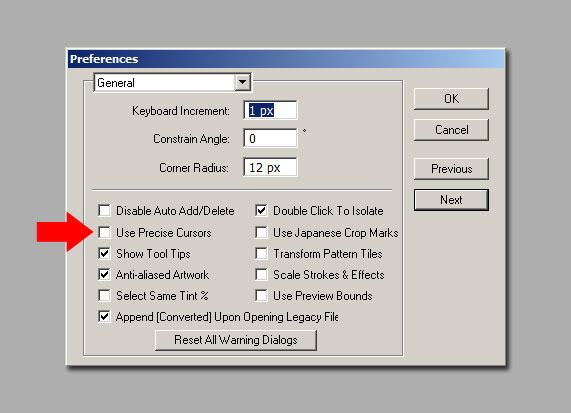Viewport: 571px width, 413px height.
Task: Open the General preferences category dropdown
Action: [x=172, y=83]
